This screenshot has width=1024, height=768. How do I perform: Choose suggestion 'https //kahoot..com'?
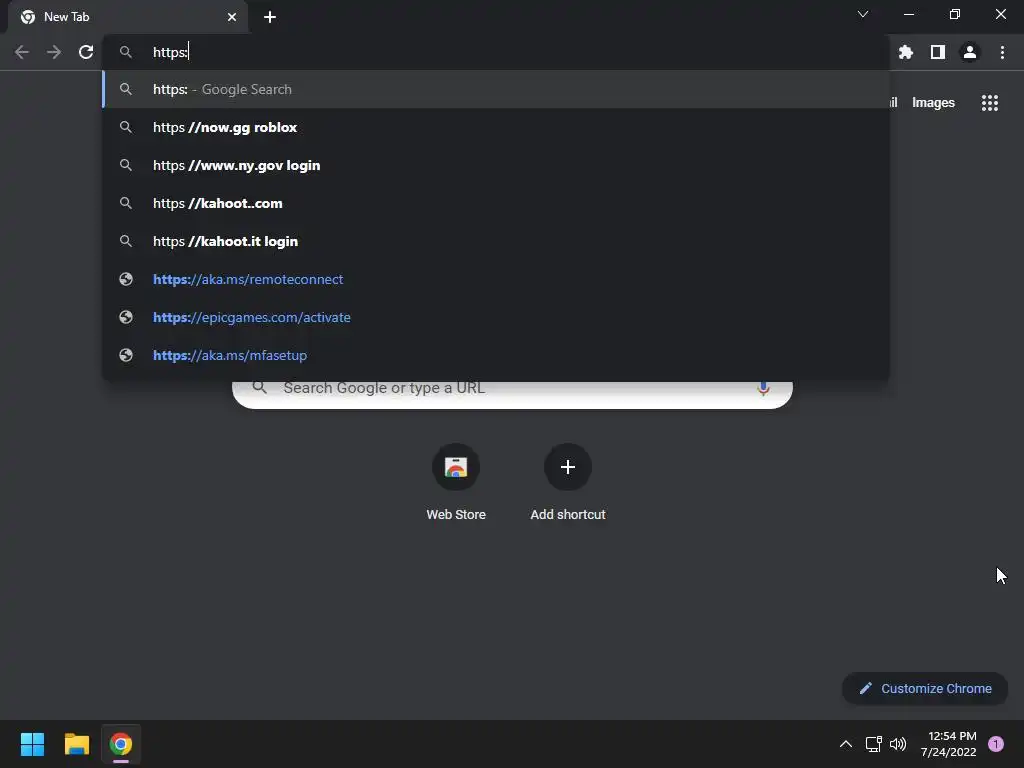[496, 203]
